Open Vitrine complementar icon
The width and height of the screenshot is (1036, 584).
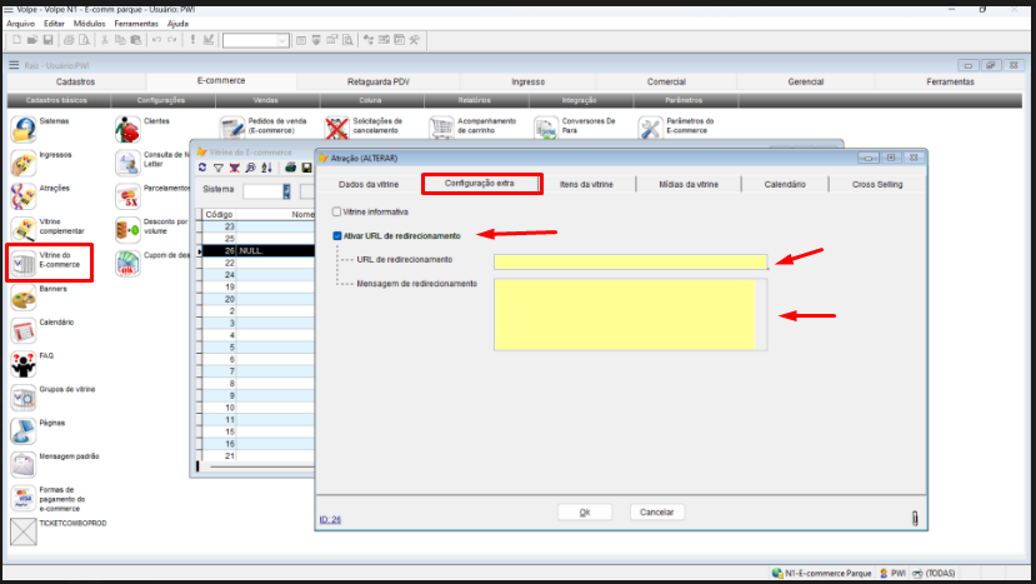tap(23, 230)
